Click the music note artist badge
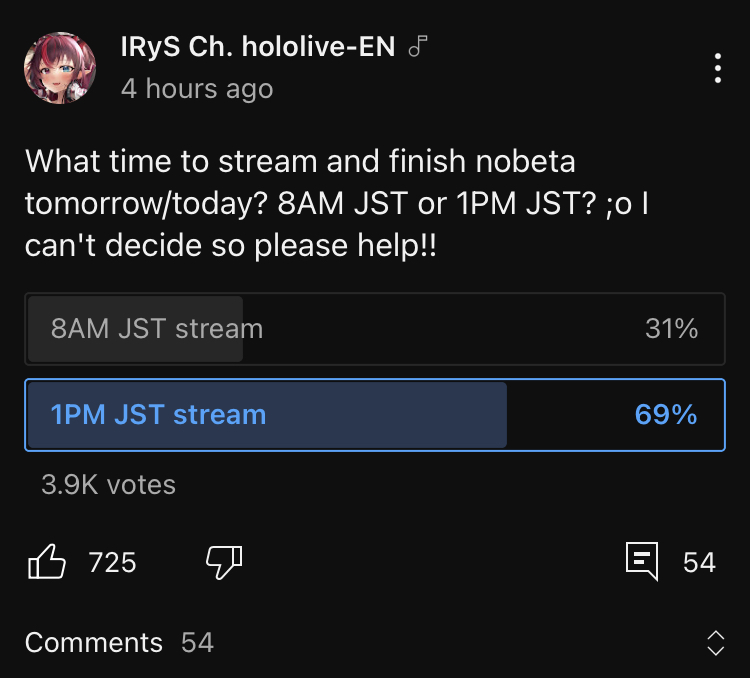Viewport: 750px width, 678px height. (x=418, y=46)
